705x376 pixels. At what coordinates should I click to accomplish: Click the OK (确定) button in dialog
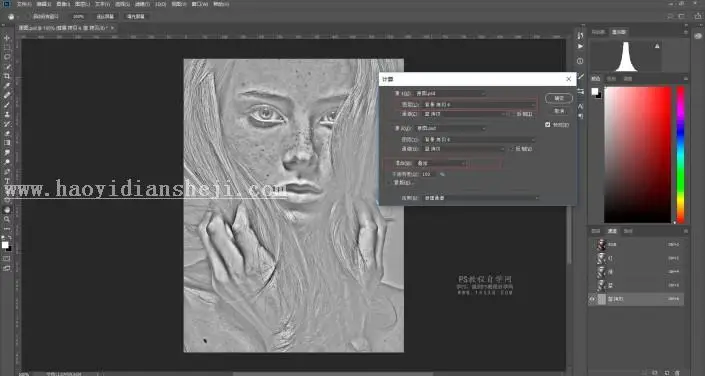(559, 98)
